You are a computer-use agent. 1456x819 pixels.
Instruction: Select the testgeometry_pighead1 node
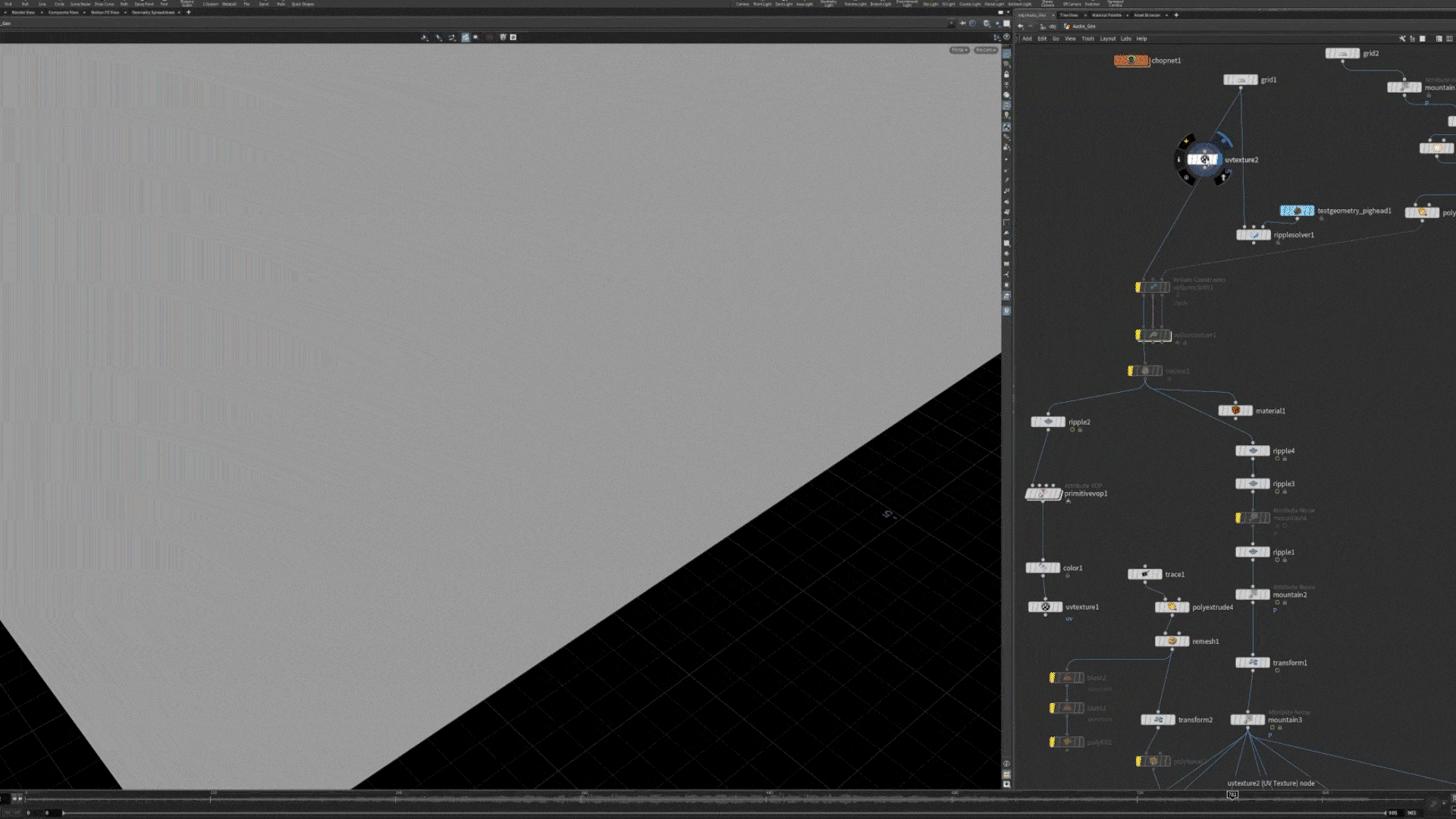tap(1297, 211)
